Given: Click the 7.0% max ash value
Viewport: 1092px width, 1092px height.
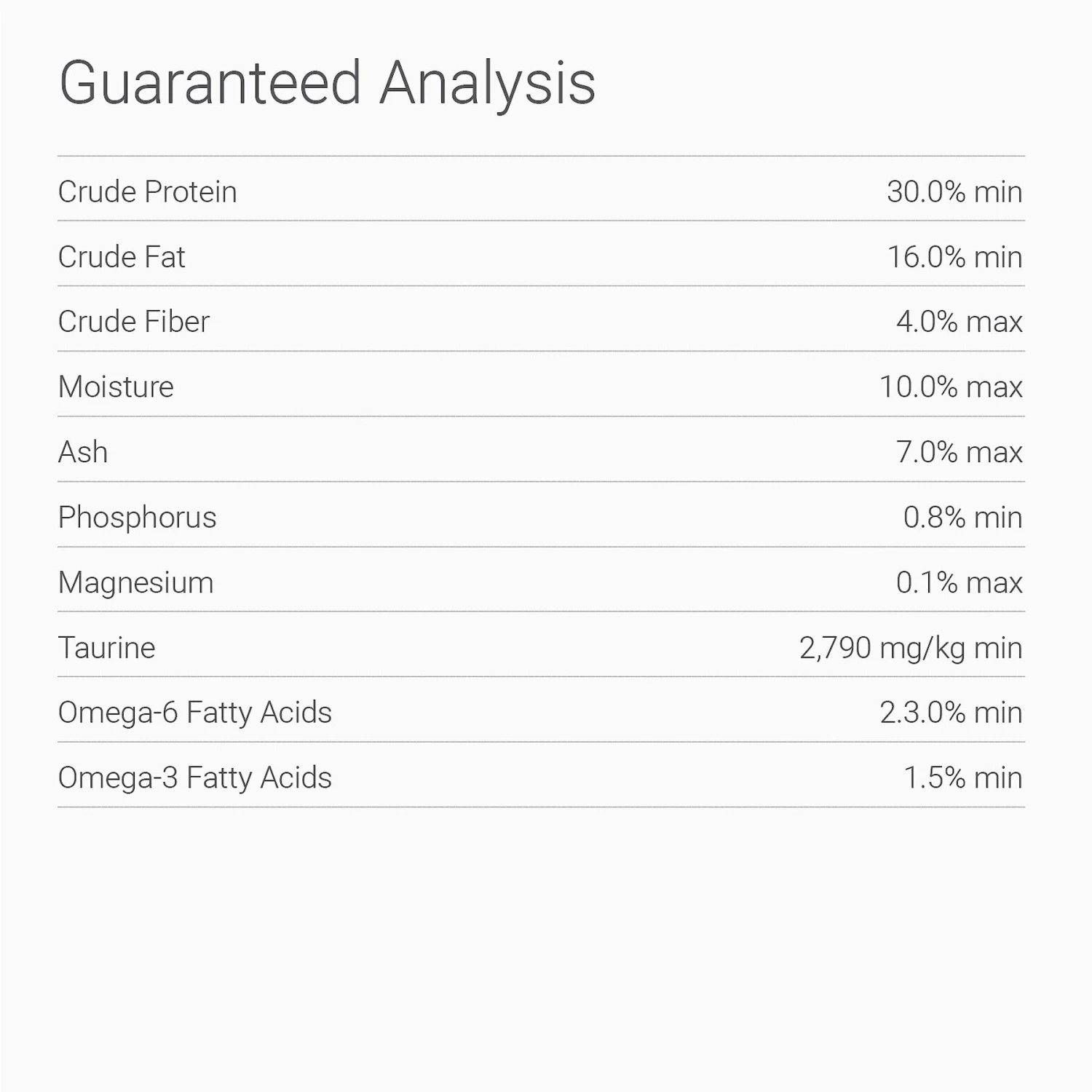Looking at the screenshot, I should click(x=959, y=452).
